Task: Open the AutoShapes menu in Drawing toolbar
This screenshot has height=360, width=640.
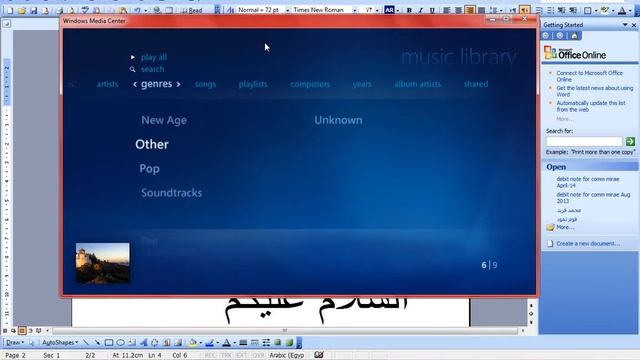Action: (60, 342)
